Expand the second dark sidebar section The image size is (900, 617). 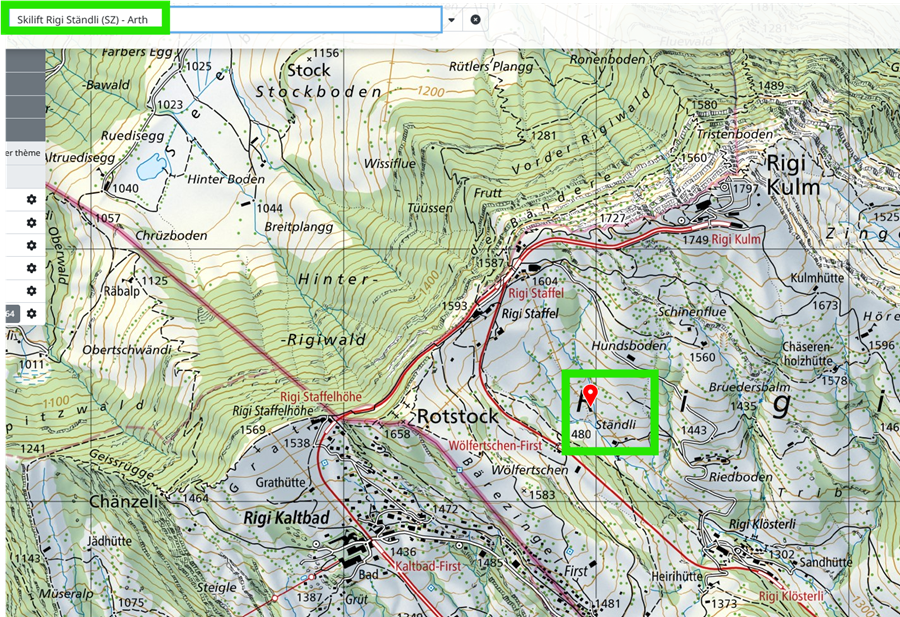24,84
